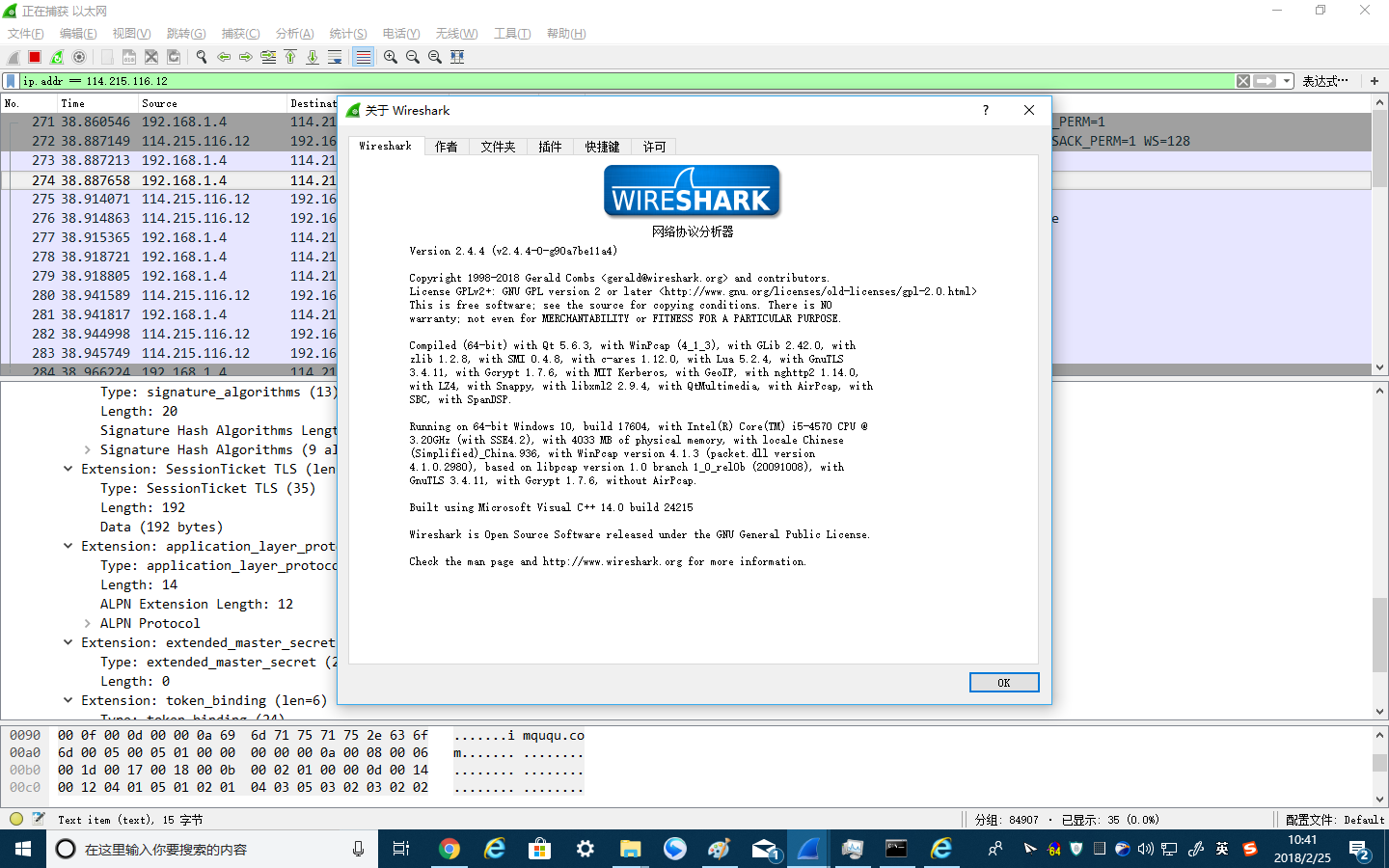This screenshot has width=1389, height=868.
Task: Restart the current capture
Action: [x=56, y=57]
